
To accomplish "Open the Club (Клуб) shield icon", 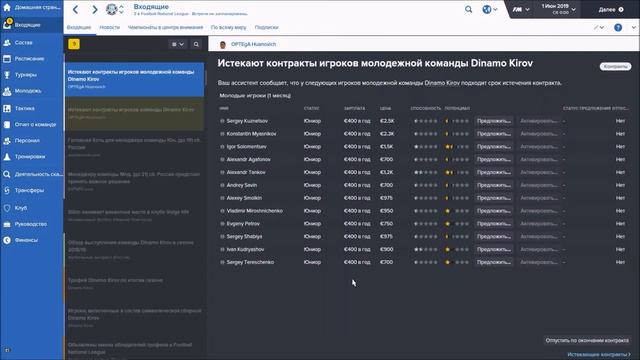I will pos(7,208).
